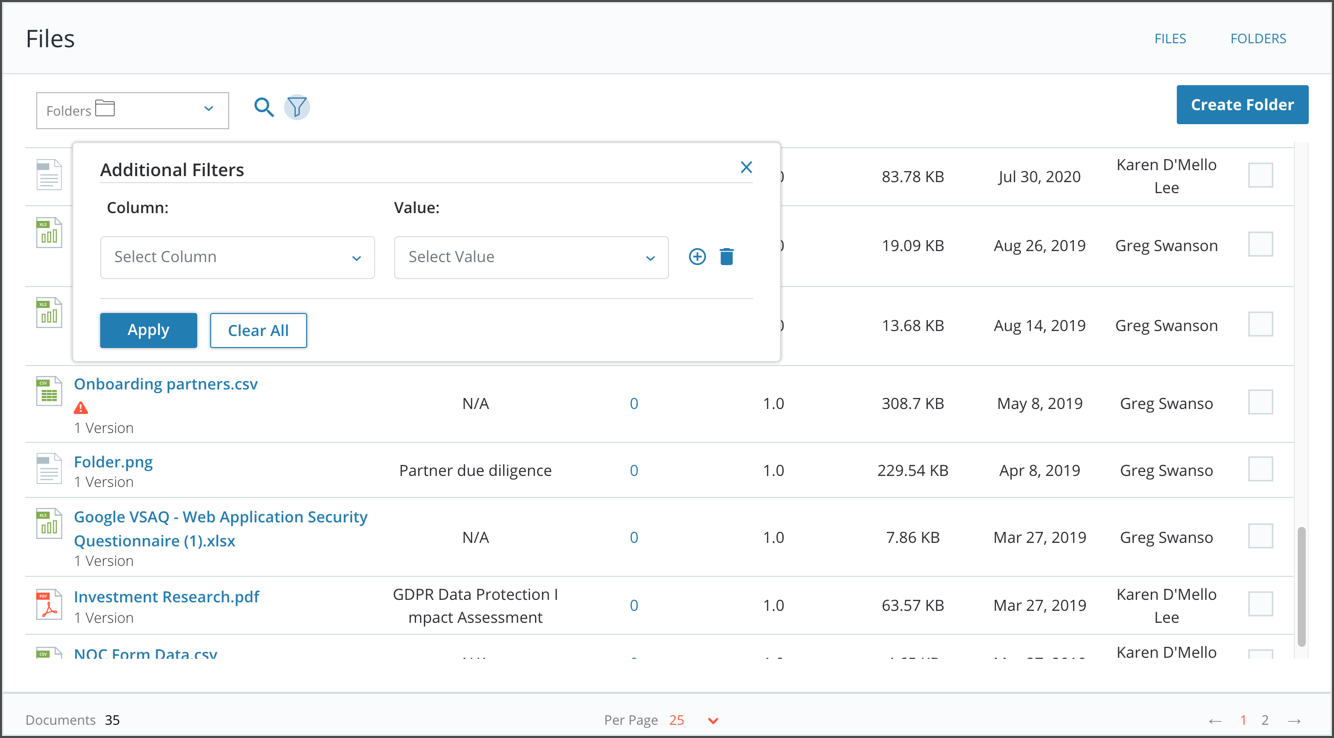Click the 'Apr 8, 2019' date cell

click(1040, 471)
